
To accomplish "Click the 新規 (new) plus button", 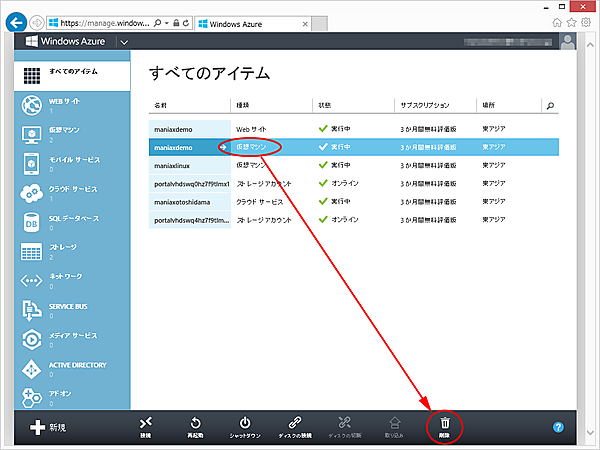I will pyautogui.click(x=40, y=427).
